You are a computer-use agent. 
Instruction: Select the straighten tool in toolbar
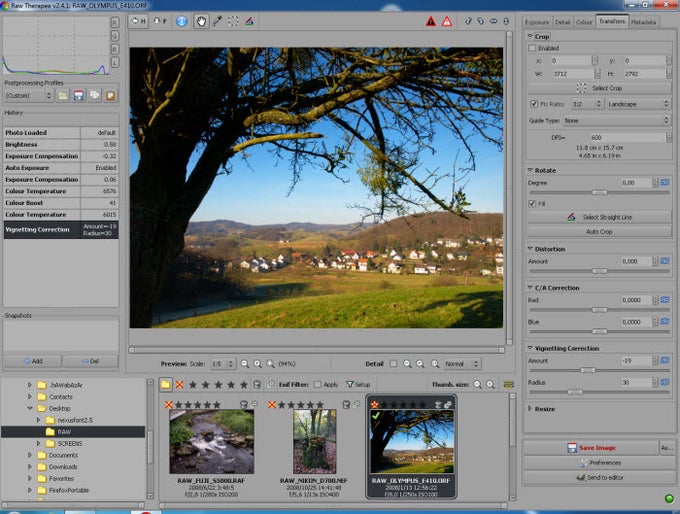249,20
